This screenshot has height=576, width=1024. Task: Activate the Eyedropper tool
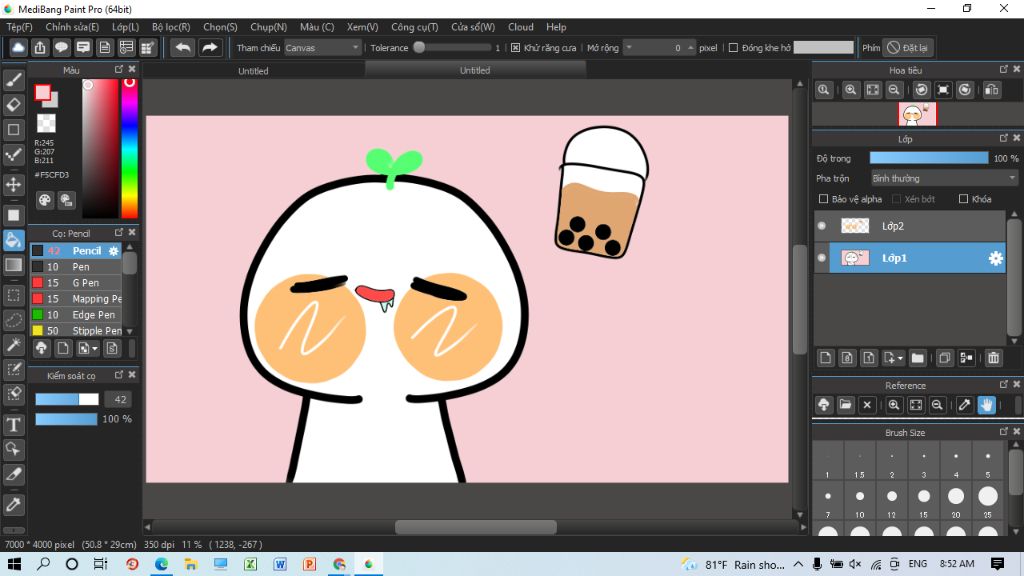pos(14,504)
